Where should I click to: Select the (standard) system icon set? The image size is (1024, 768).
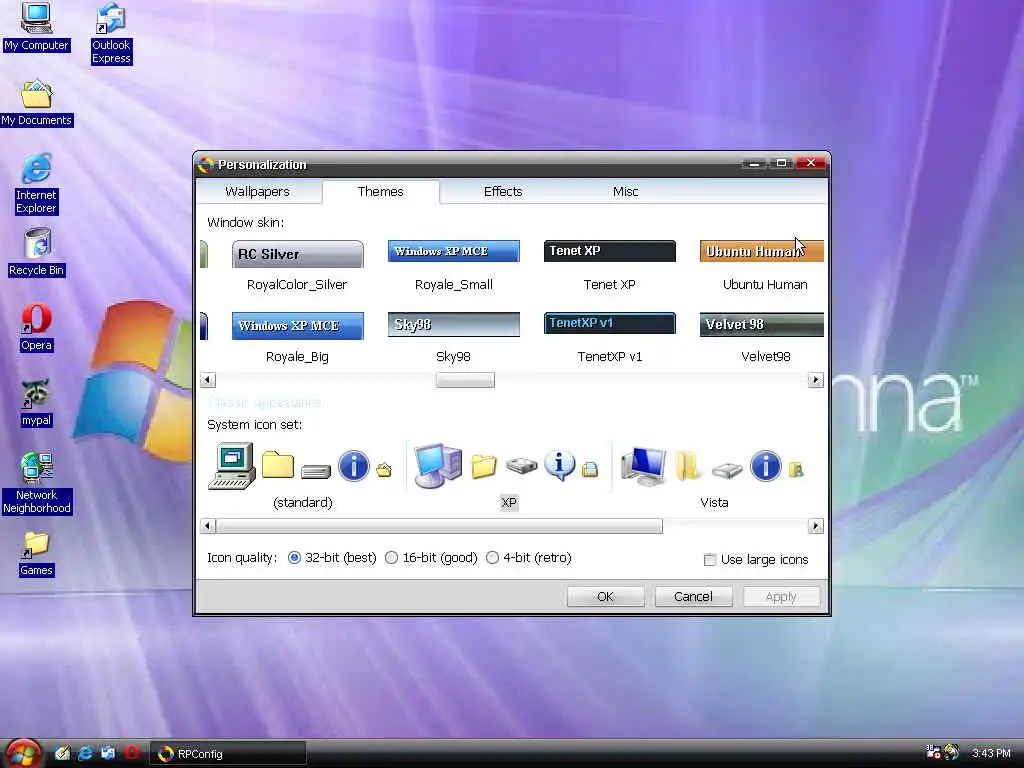click(302, 476)
